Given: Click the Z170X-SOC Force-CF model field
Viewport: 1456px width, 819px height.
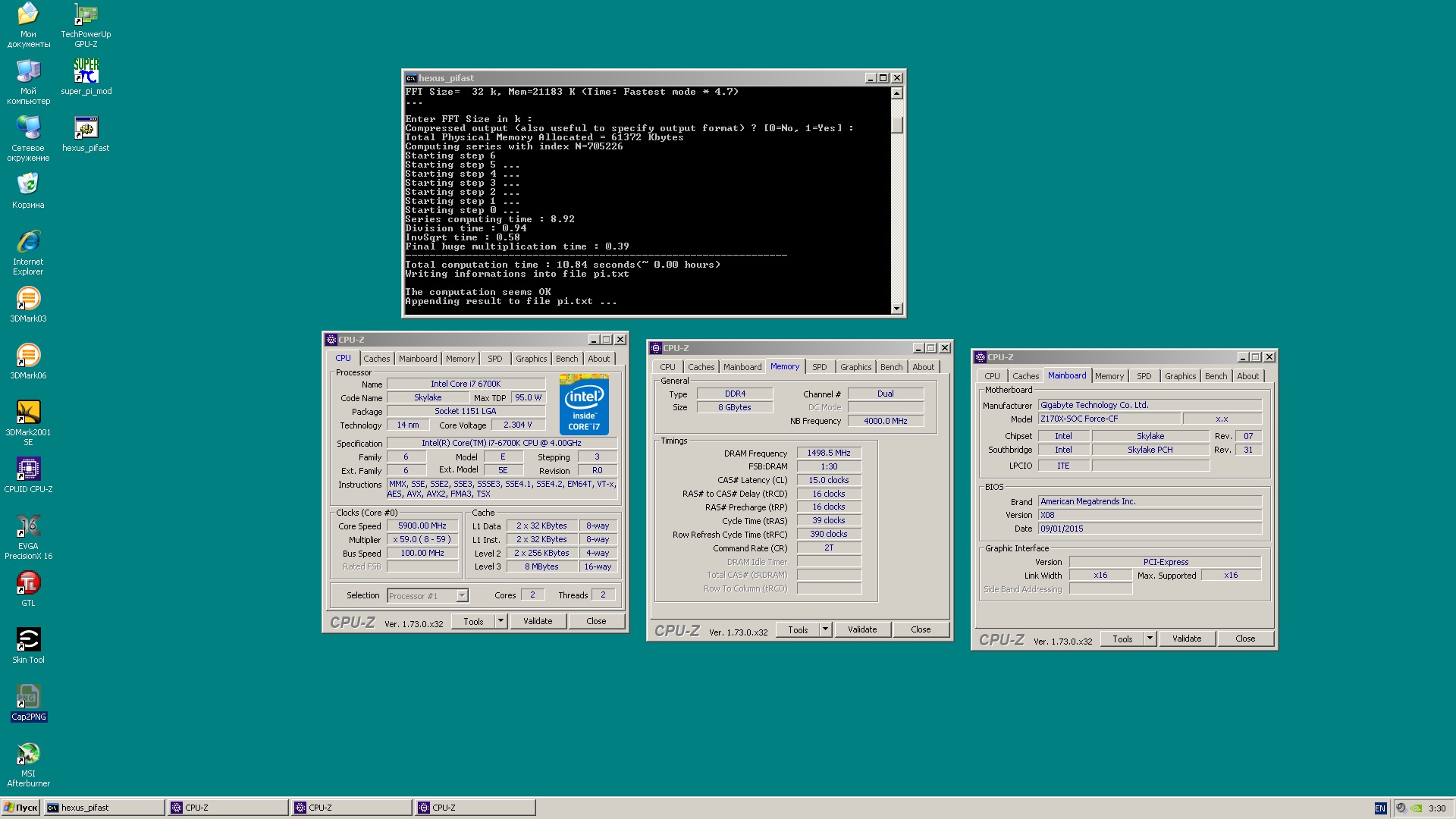Looking at the screenshot, I should [1109, 419].
